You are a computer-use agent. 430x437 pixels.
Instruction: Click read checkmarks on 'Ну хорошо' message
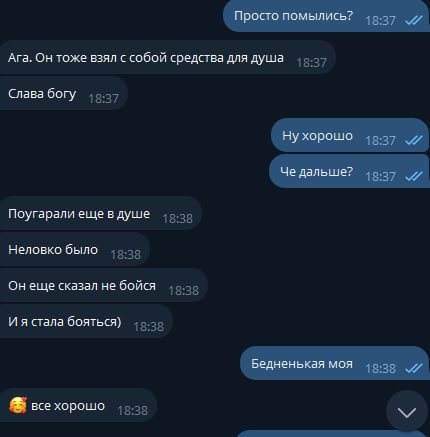414,141
